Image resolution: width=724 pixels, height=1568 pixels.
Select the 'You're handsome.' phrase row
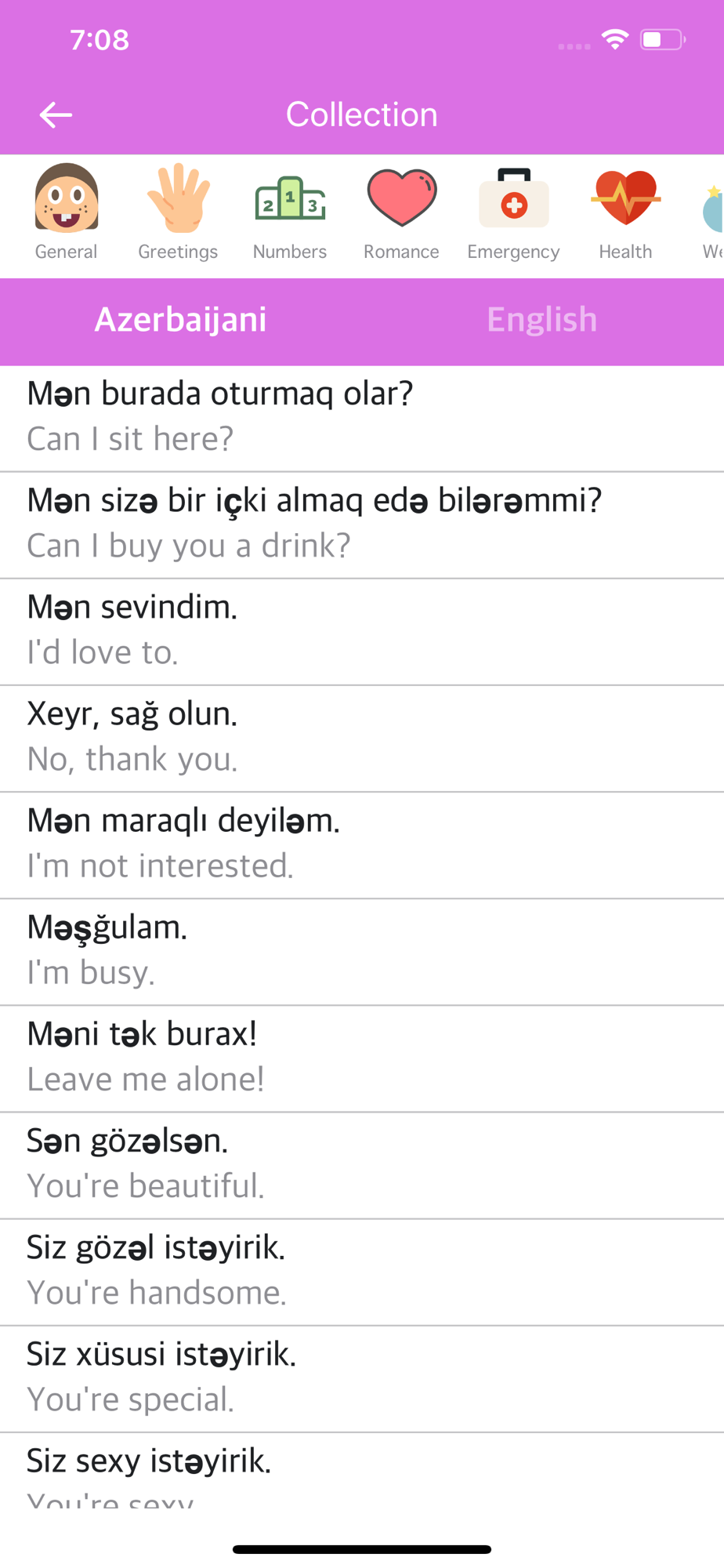point(362,1270)
